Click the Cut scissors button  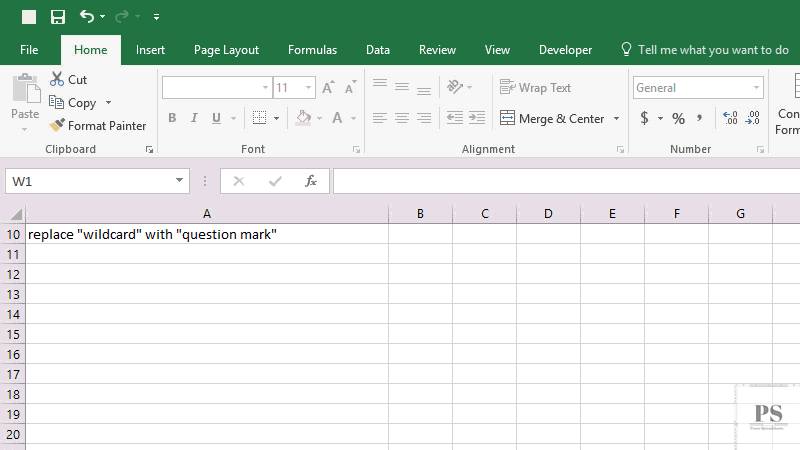click(x=68, y=80)
